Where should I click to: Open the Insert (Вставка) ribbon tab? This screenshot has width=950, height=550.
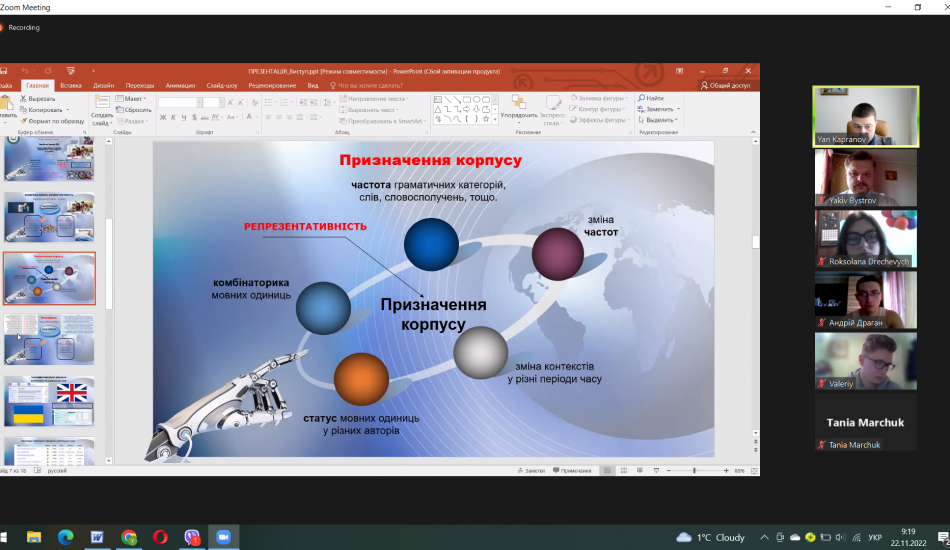click(x=70, y=86)
